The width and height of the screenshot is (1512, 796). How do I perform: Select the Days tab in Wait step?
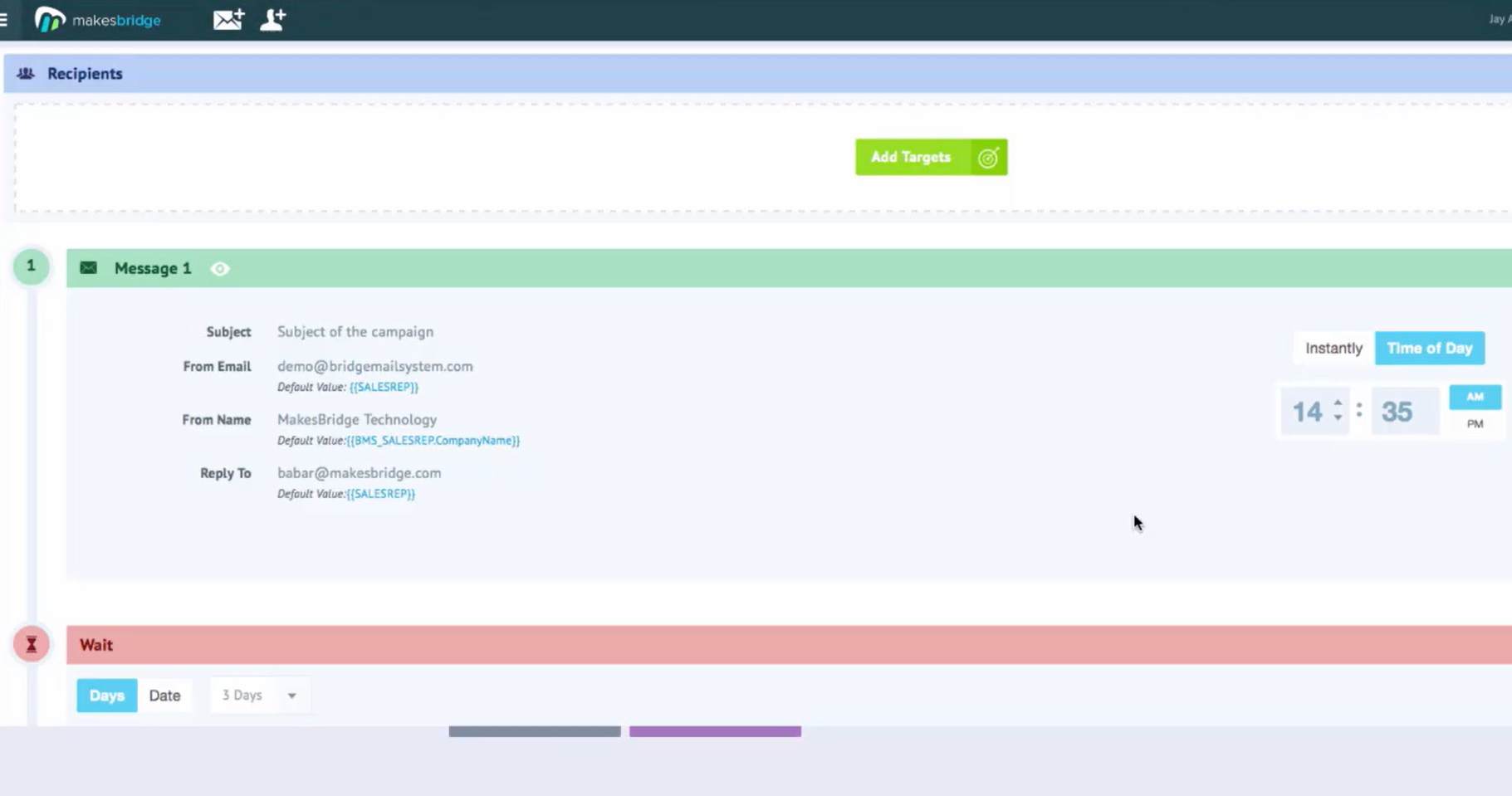(105, 695)
